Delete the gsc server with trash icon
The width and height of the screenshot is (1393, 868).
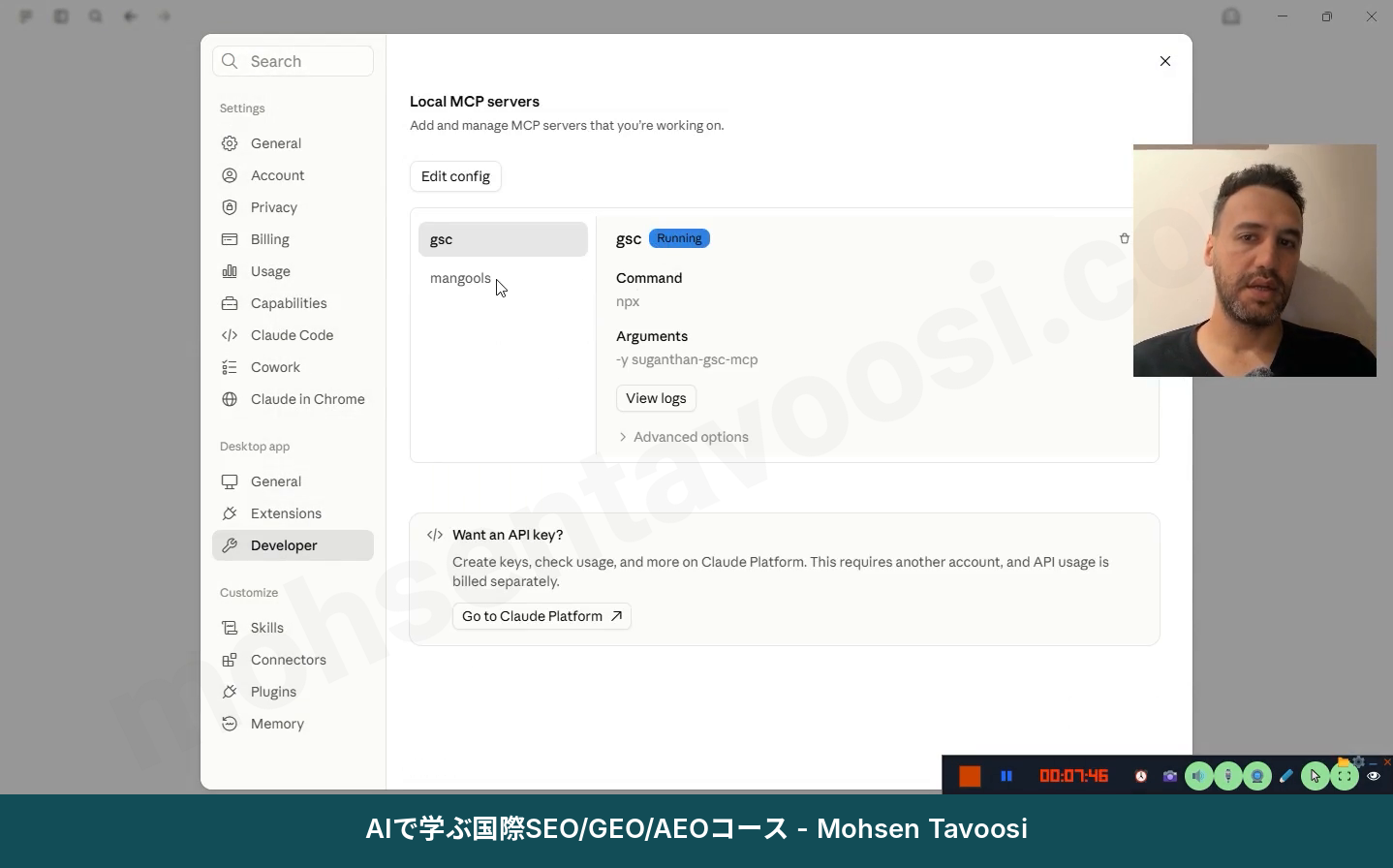point(1125,238)
